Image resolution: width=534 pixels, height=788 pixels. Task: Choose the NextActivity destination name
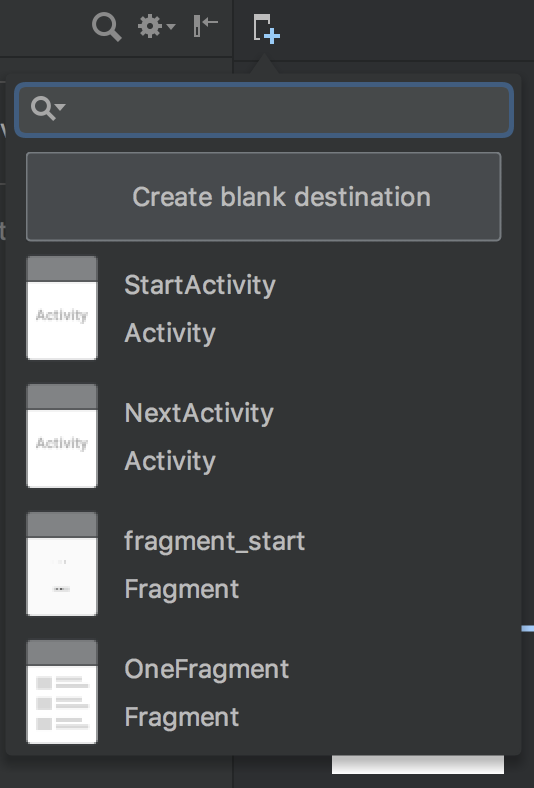click(199, 413)
